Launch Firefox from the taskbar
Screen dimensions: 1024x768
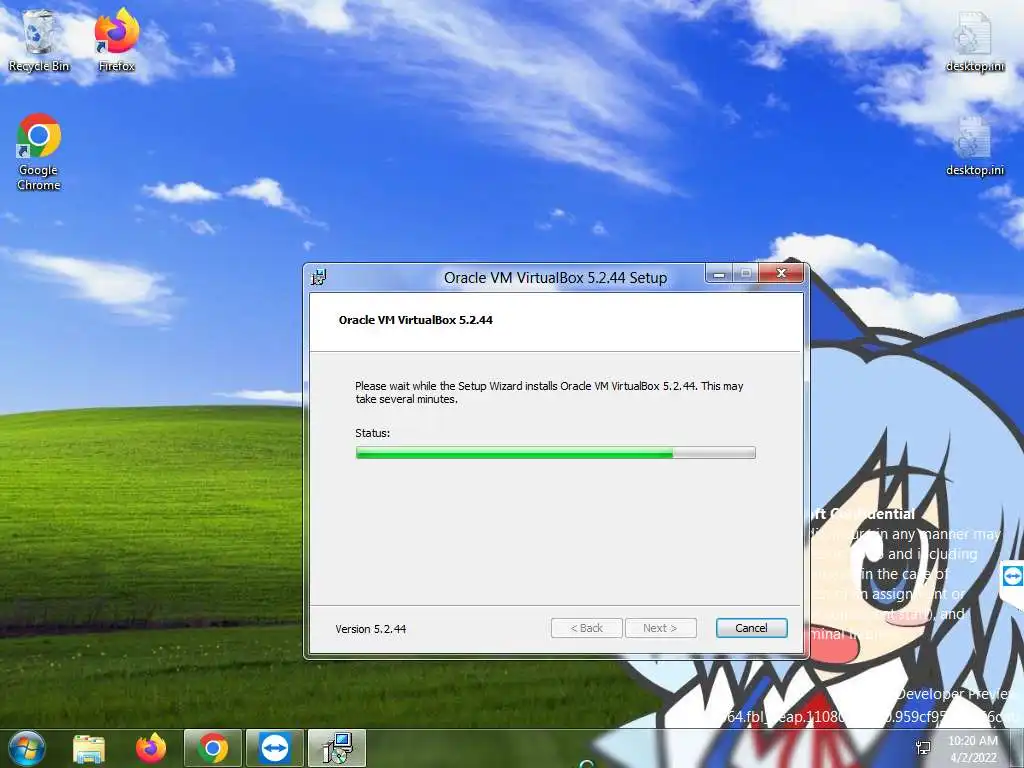151,748
